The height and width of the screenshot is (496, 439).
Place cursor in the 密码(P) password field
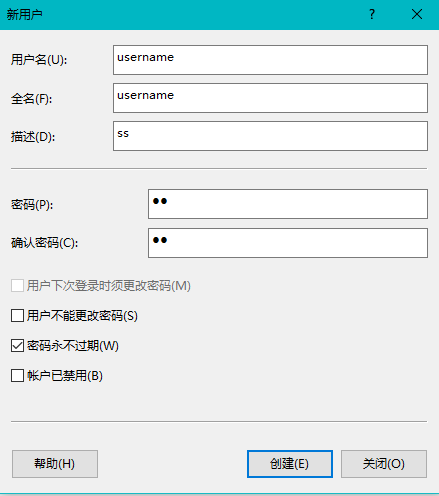(x=288, y=204)
